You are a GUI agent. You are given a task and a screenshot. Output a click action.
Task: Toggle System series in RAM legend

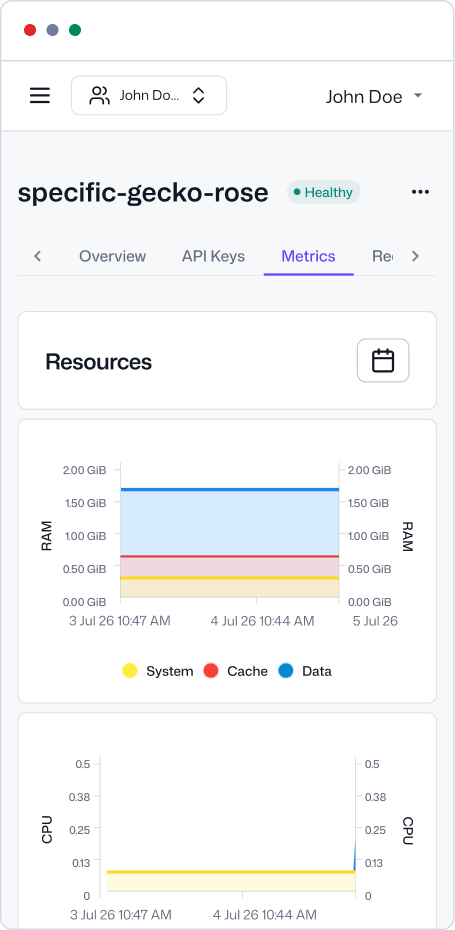pyautogui.click(x=158, y=671)
